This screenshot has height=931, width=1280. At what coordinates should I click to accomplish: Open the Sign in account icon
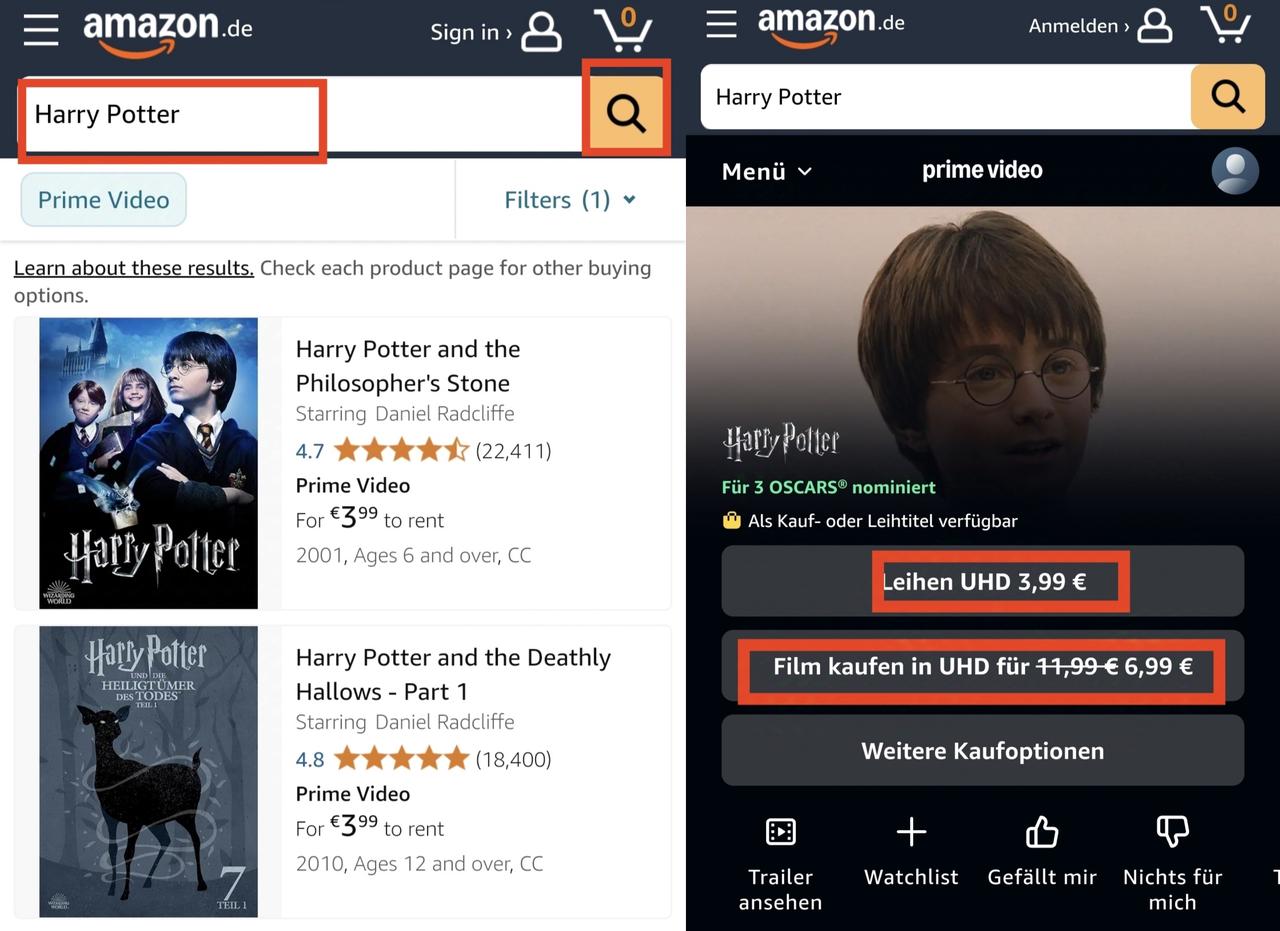coord(542,32)
